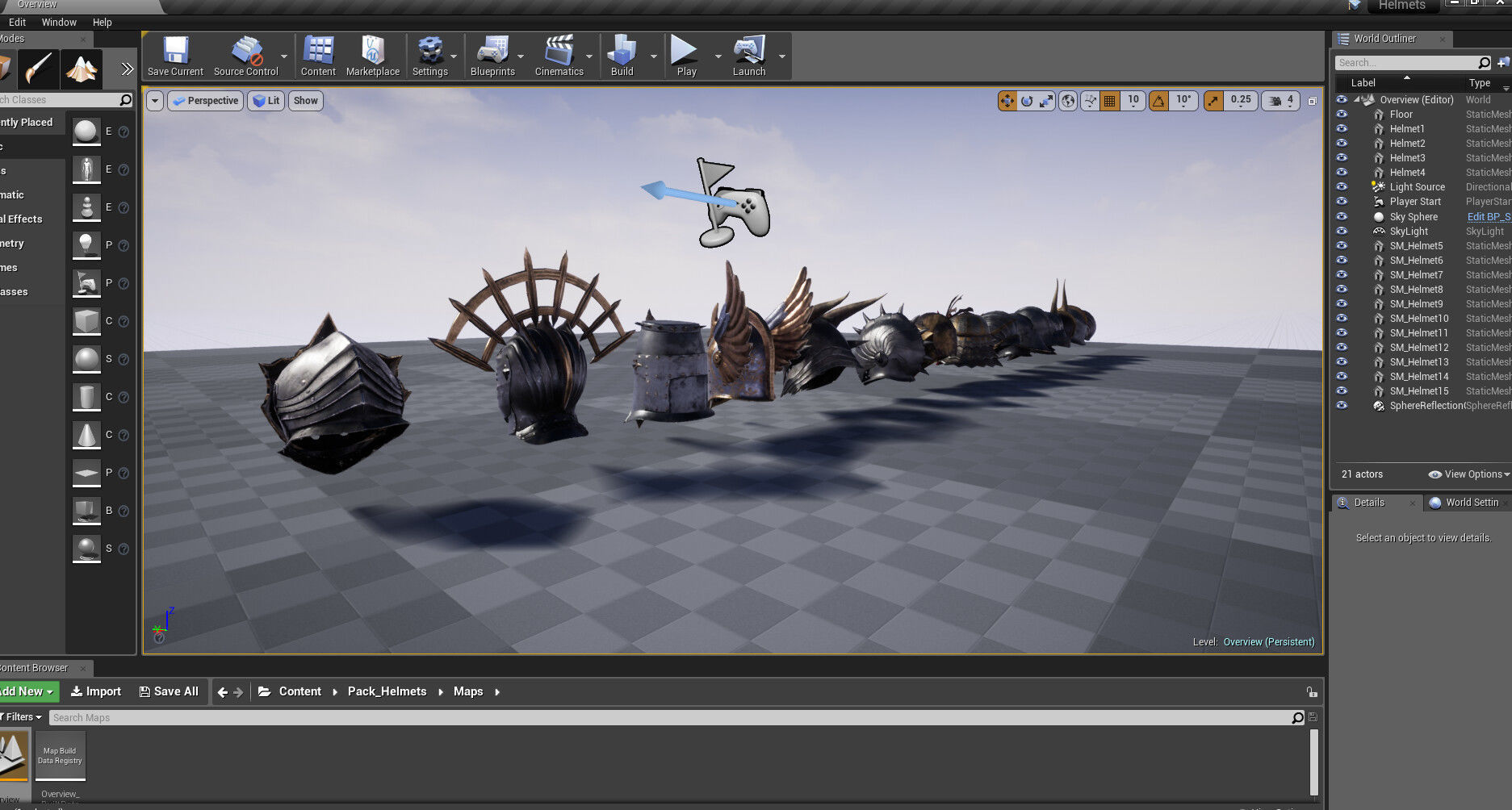The width and height of the screenshot is (1512, 810).
Task: Select the scale gizmo tool in viewport
Action: point(1046,101)
